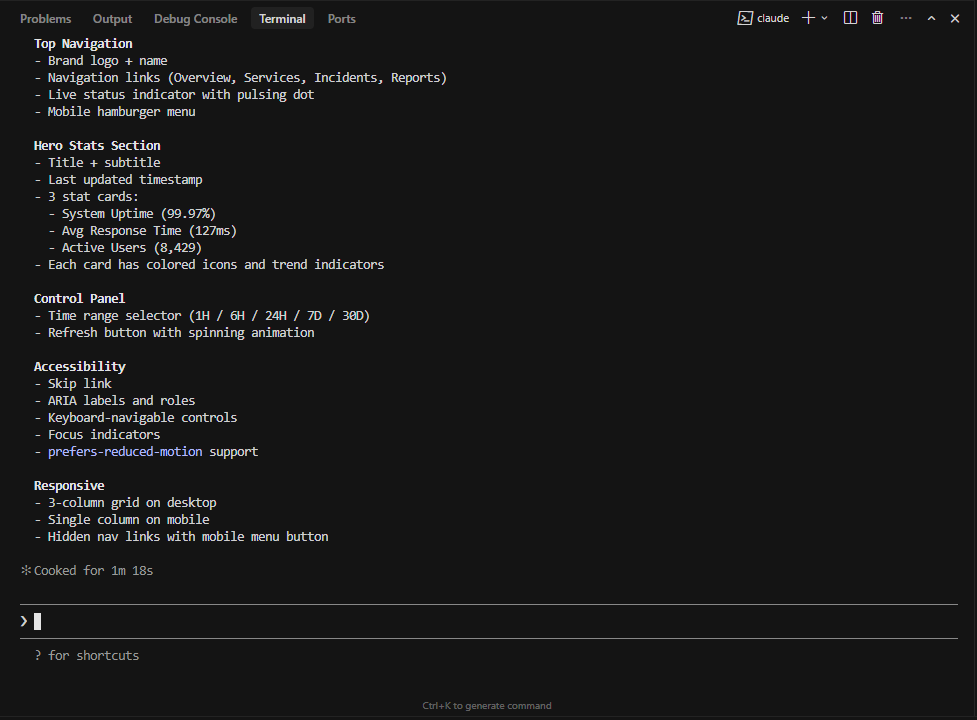The height and width of the screenshot is (720, 977).
Task: Maximize panel size with the up chevron
Action: tap(932, 18)
